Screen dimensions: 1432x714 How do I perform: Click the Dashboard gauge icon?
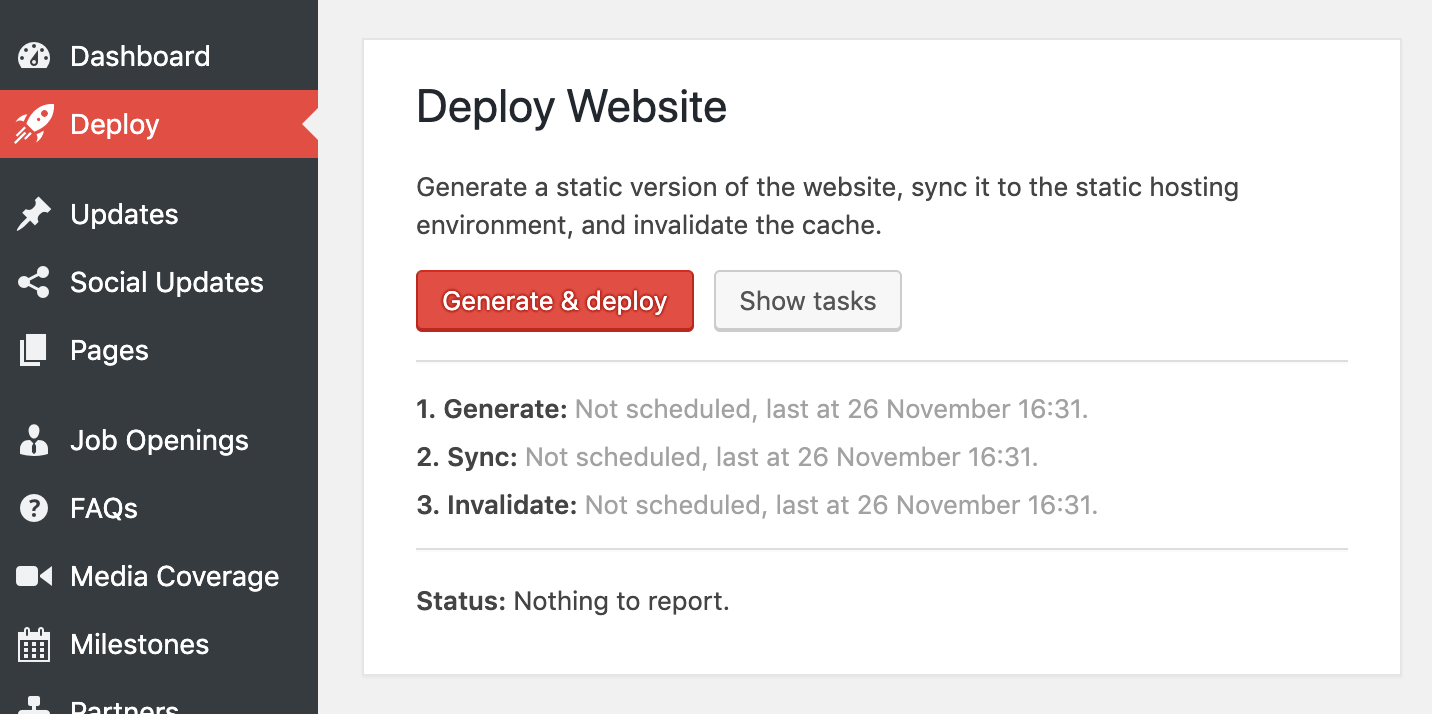(x=34, y=56)
